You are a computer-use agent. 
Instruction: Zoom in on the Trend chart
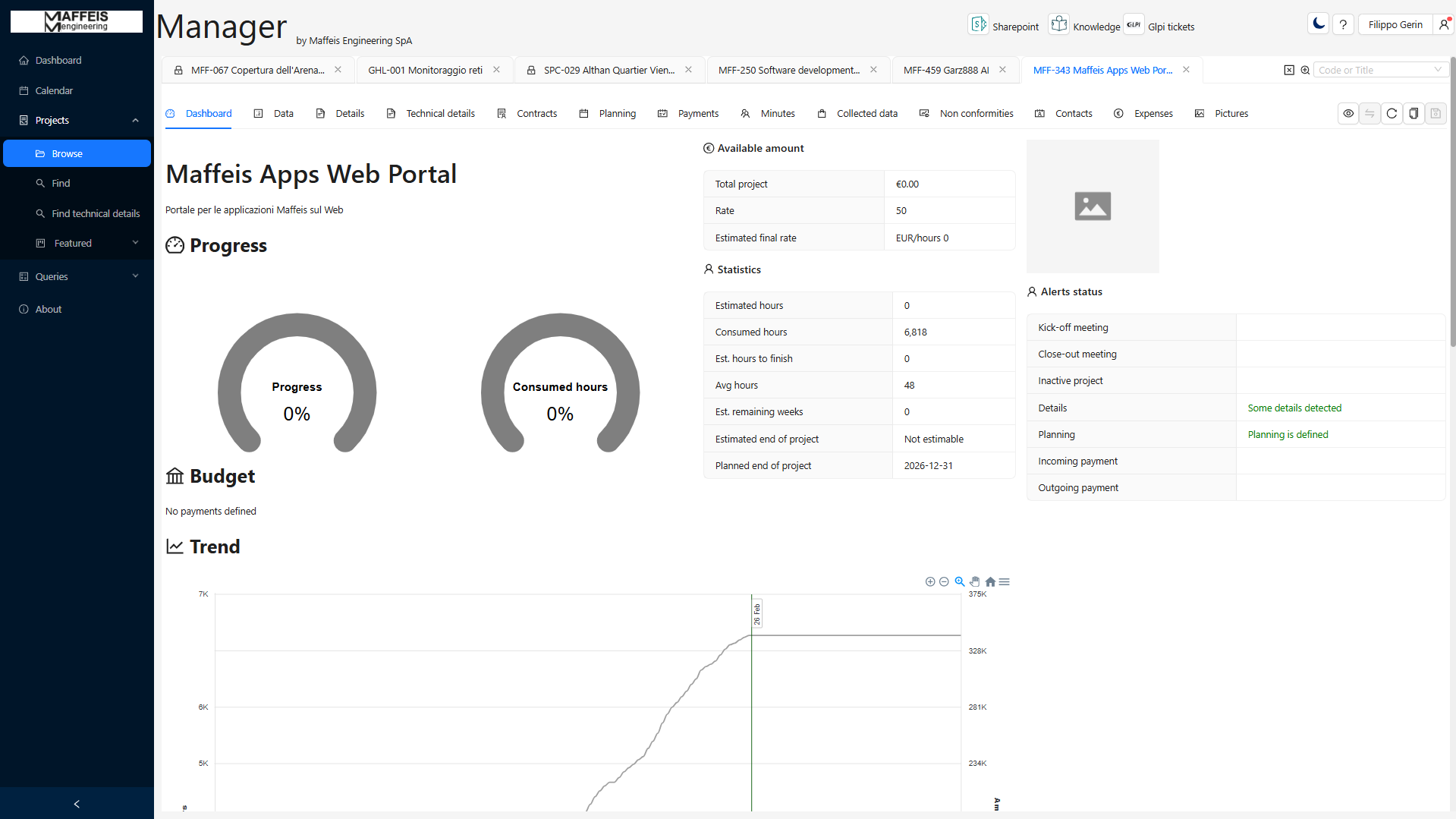(x=930, y=581)
